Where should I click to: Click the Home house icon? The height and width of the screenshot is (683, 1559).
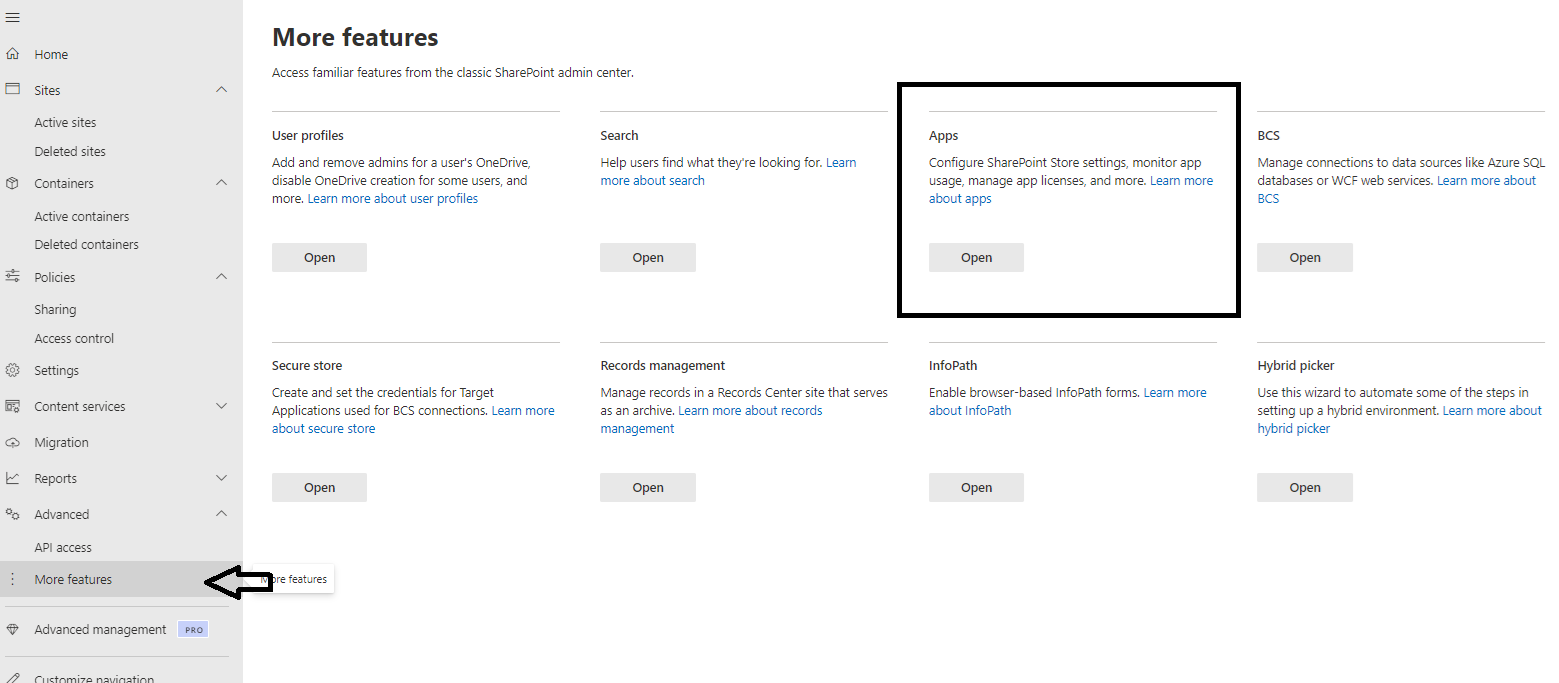[x=13, y=54]
